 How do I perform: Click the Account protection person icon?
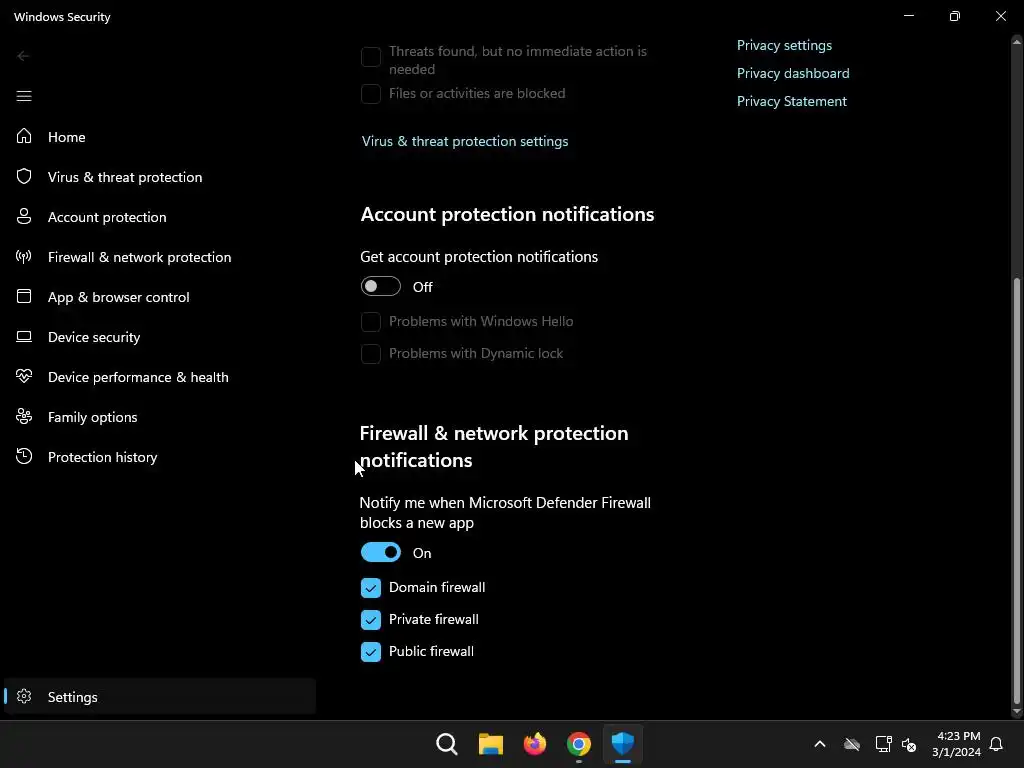[x=24, y=216]
